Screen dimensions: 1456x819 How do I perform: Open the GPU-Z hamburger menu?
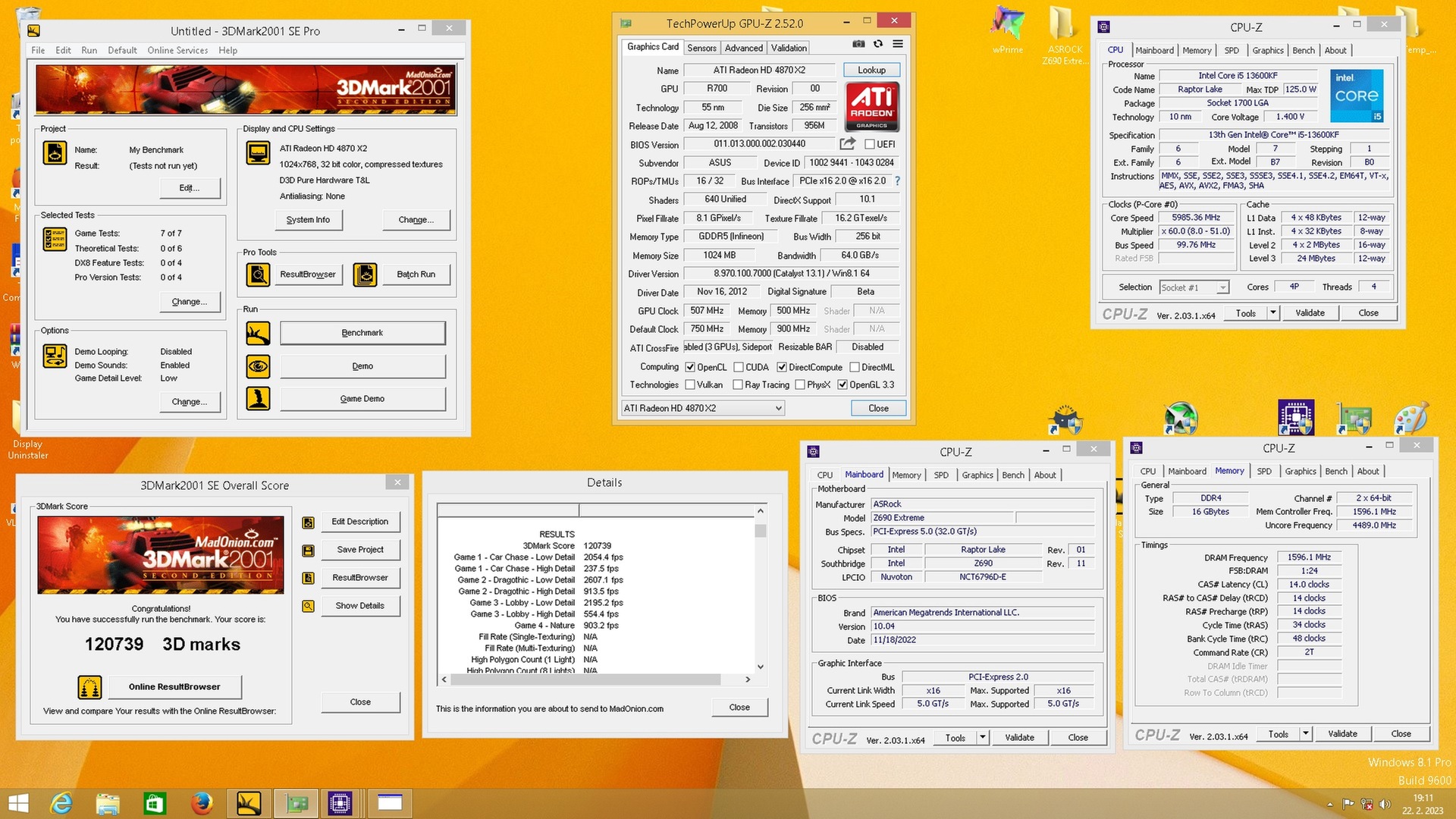pos(898,44)
